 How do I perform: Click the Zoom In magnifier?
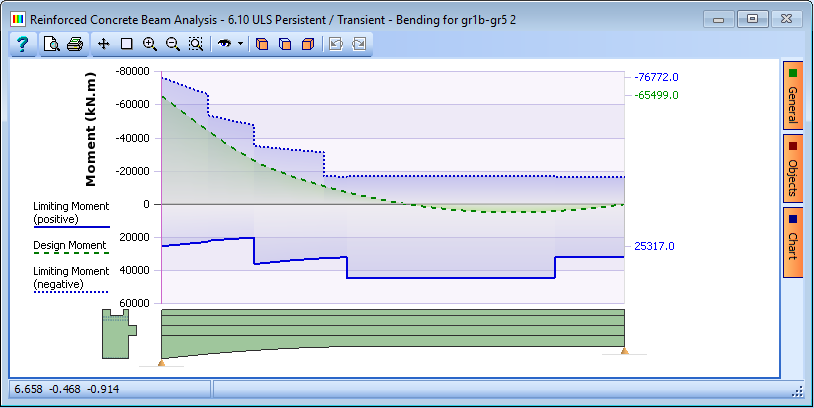click(x=150, y=44)
